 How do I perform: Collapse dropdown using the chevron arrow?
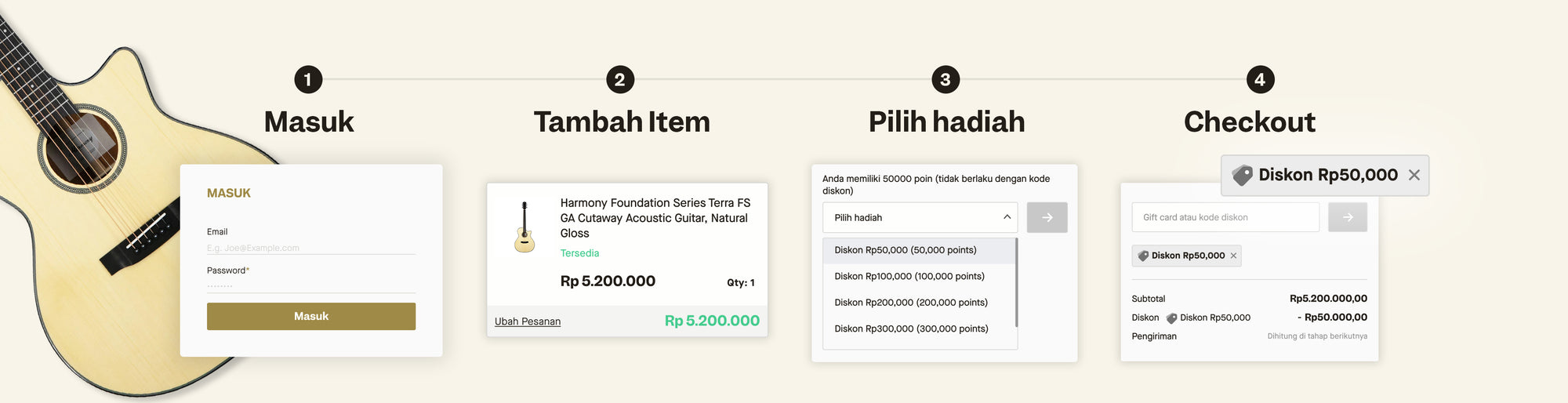click(1007, 217)
